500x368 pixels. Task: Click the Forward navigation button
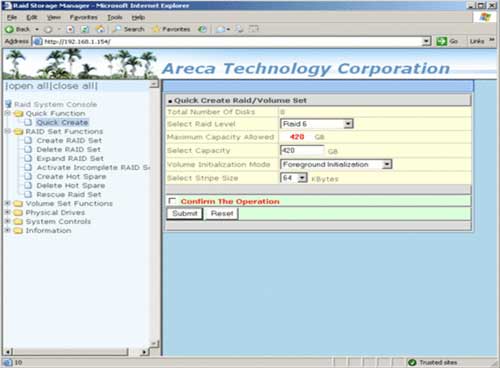[49, 29]
